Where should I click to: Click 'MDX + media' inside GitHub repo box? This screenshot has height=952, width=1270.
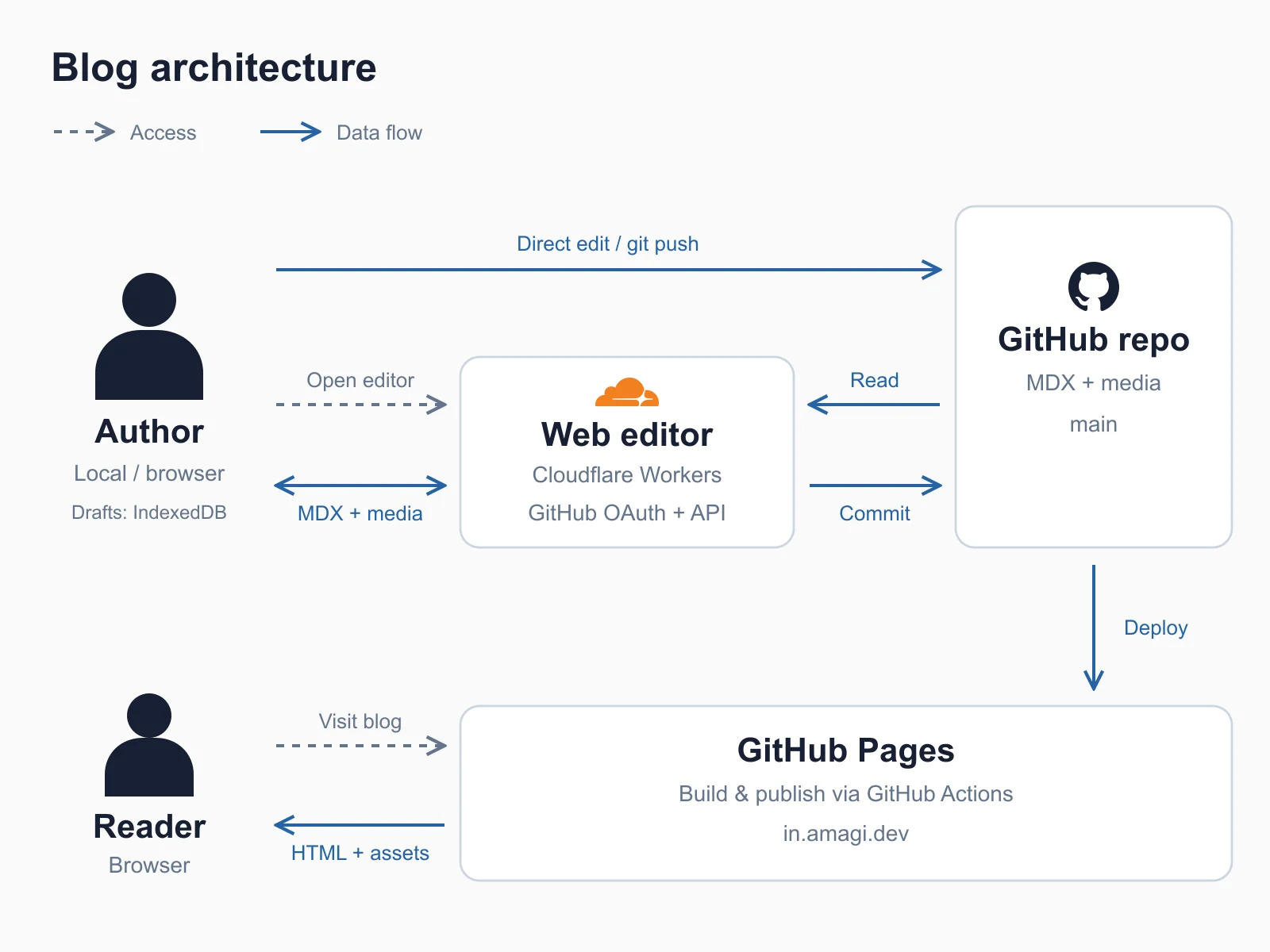pos(1094,383)
